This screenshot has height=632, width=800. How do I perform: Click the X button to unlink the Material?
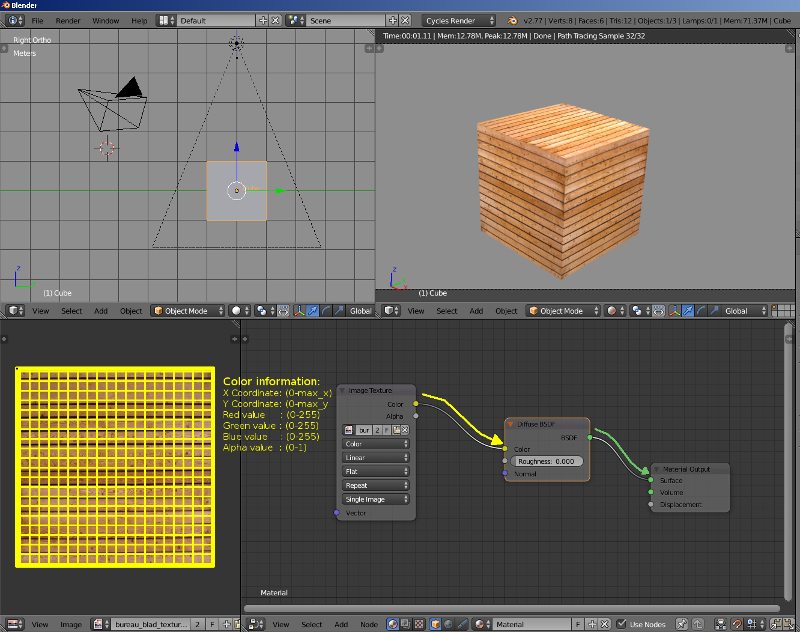pos(605,624)
